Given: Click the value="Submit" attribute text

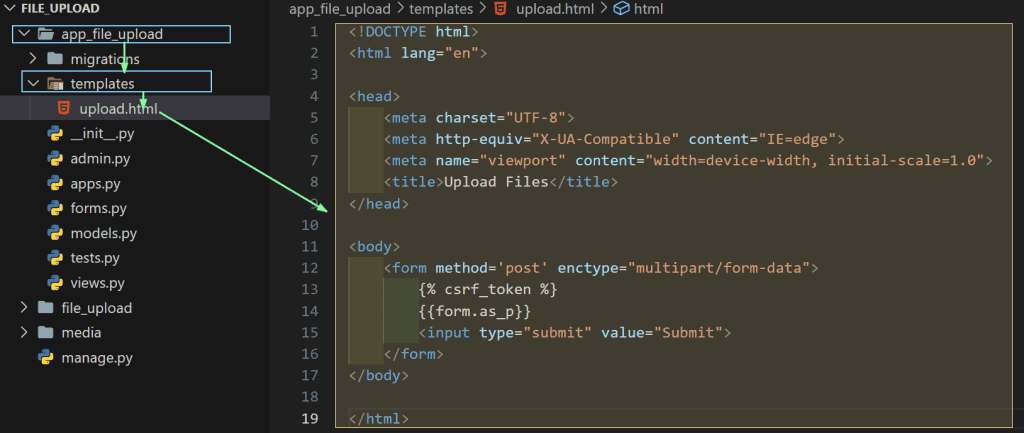Looking at the screenshot, I should 662,332.
